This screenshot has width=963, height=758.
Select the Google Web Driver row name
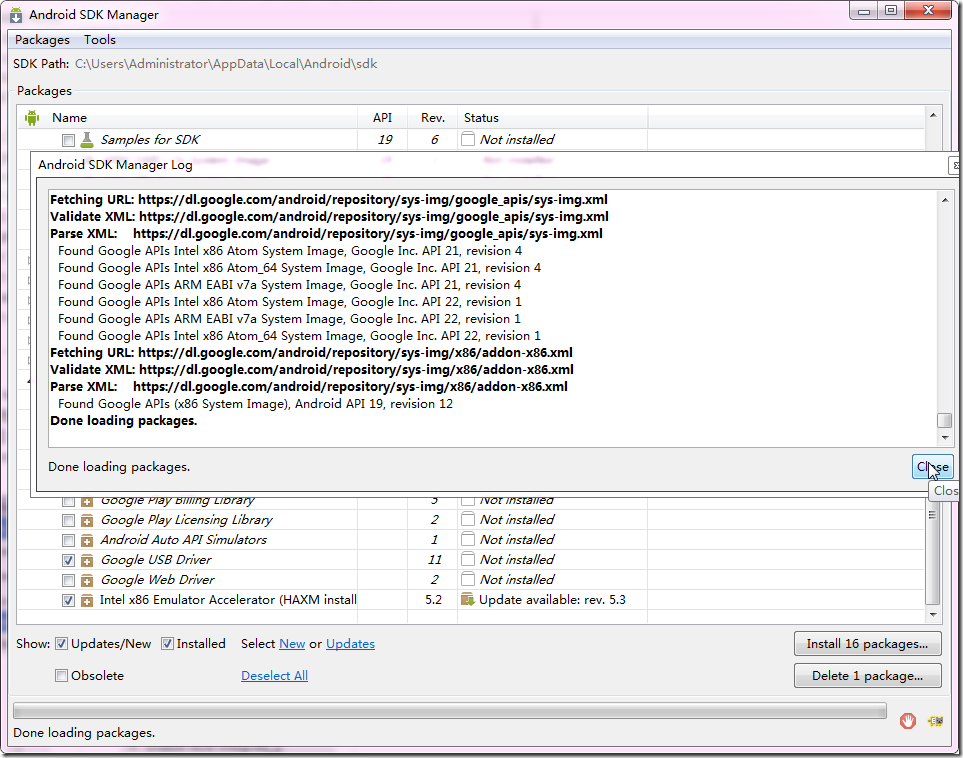pos(157,579)
